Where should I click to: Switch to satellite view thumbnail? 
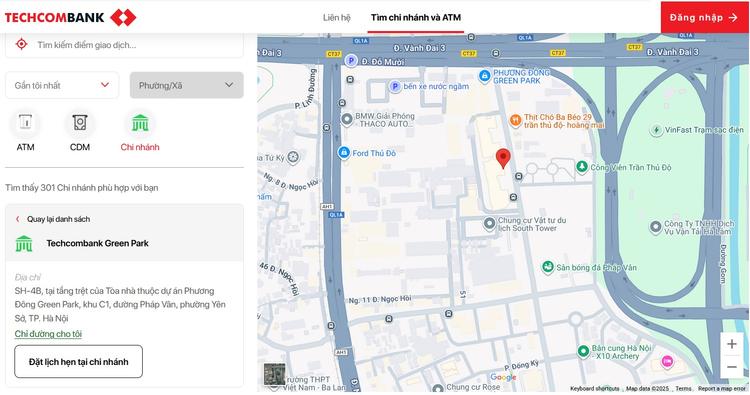click(x=275, y=374)
